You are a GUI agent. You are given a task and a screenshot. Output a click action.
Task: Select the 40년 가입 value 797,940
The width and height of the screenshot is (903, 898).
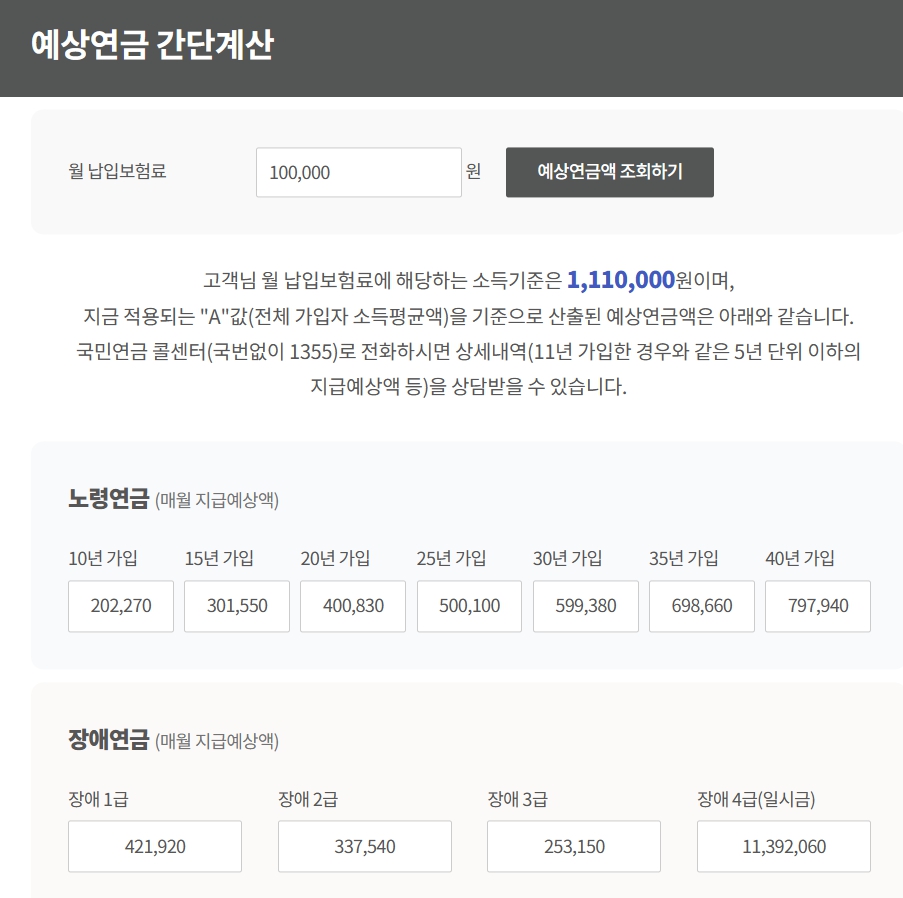pyautogui.click(x=818, y=606)
